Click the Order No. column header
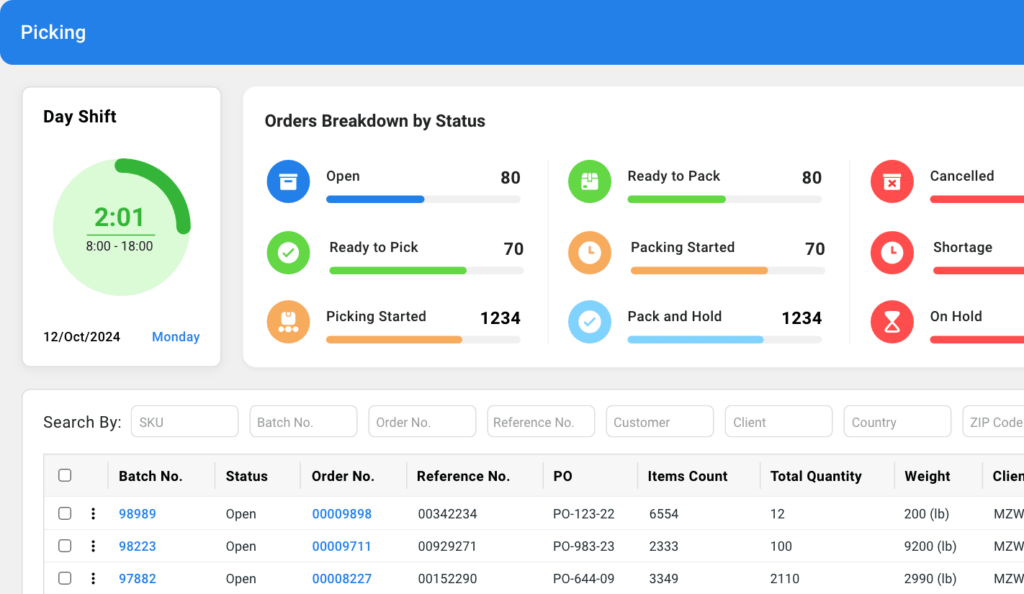The width and height of the screenshot is (1024, 594). [x=343, y=476]
